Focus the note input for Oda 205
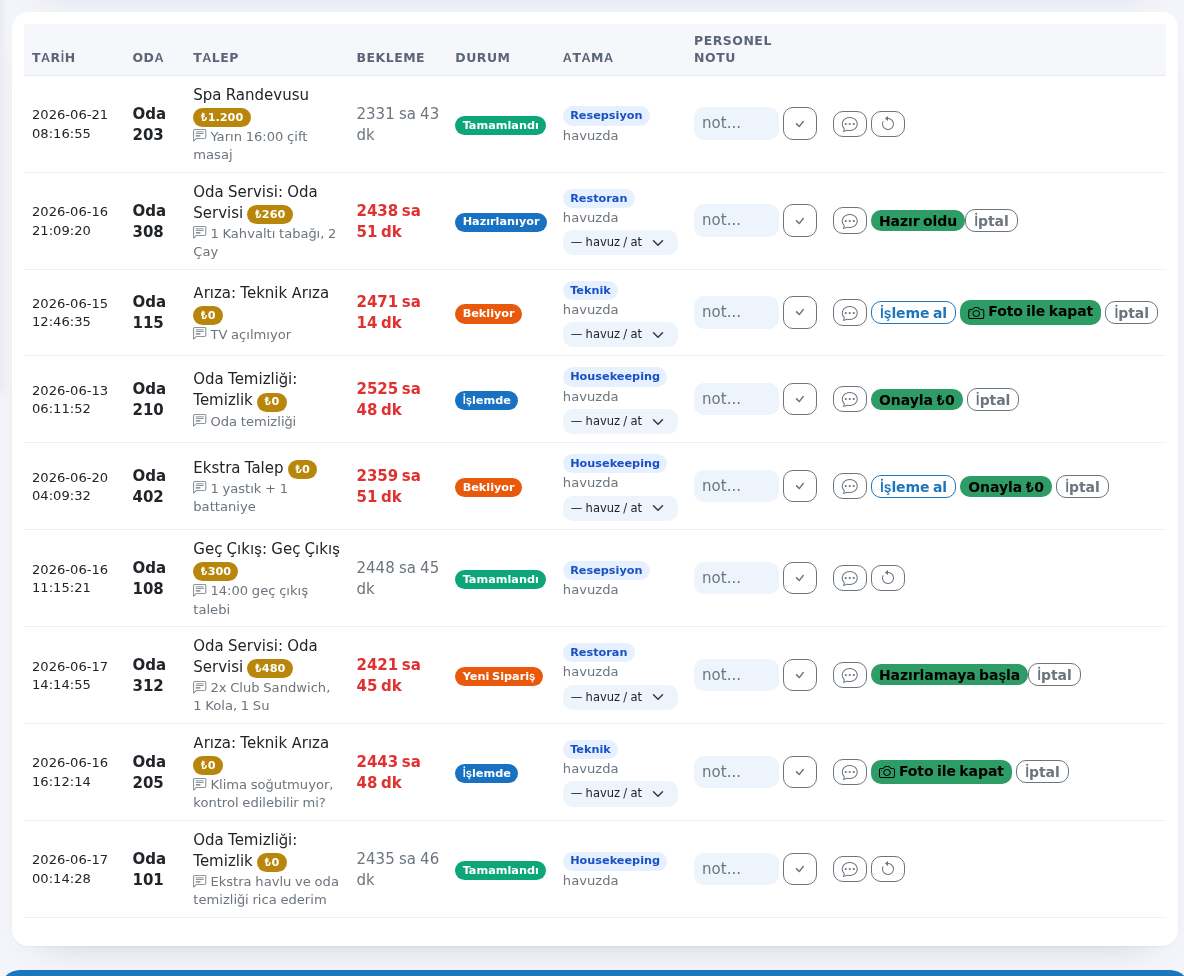The height and width of the screenshot is (976, 1184). tap(736, 772)
